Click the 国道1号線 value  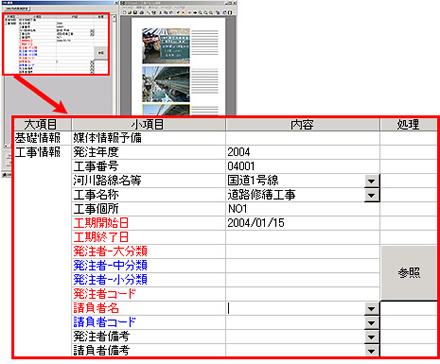253,180
